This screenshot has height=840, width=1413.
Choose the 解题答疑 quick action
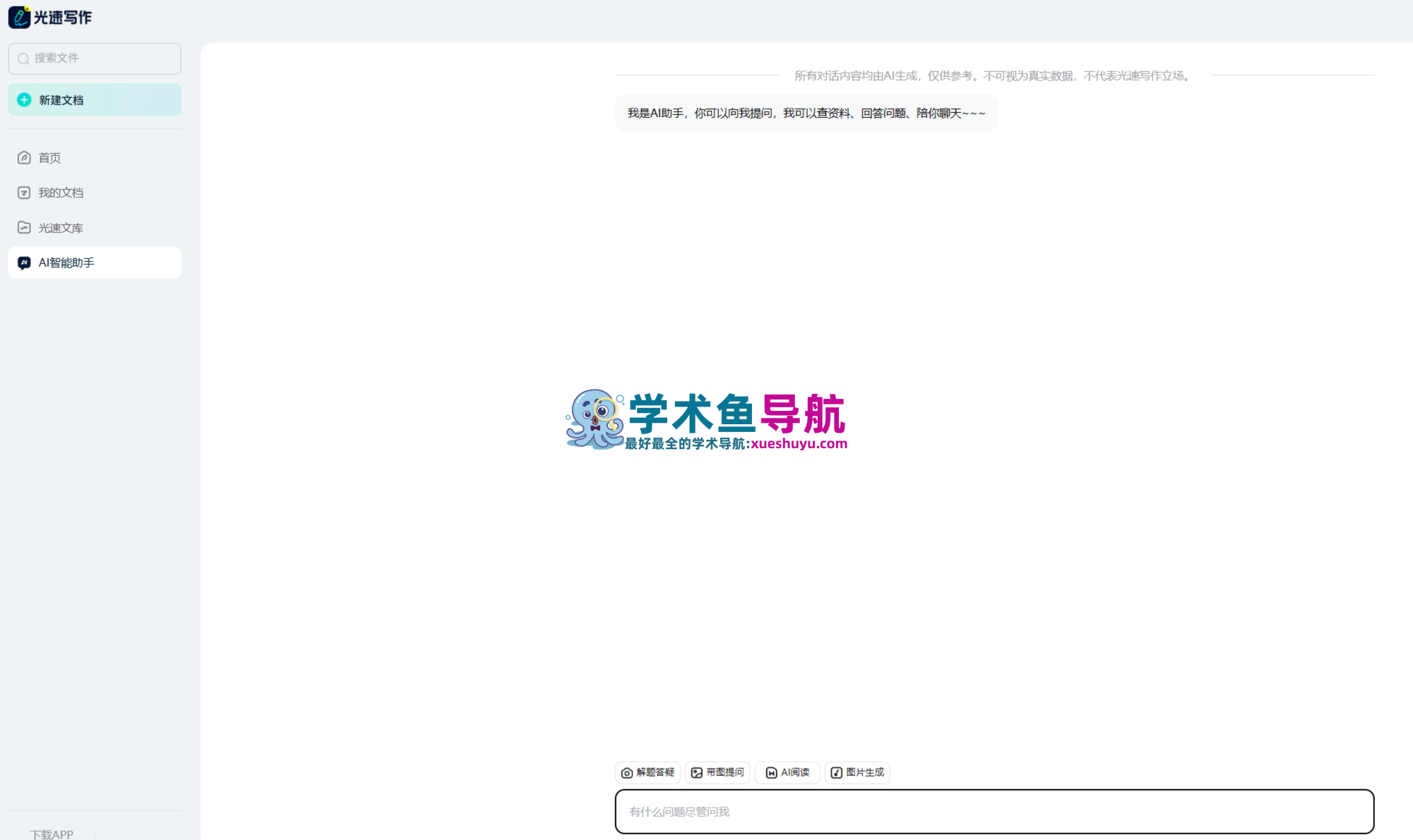click(x=648, y=773)
